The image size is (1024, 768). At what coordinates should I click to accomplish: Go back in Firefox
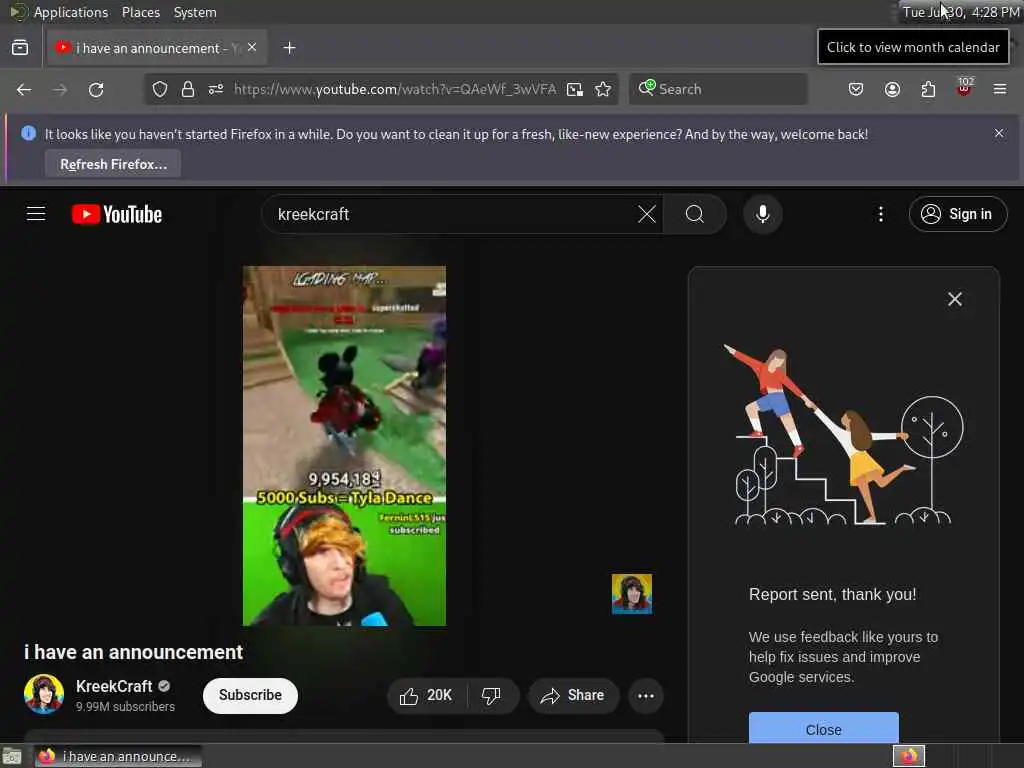coord(24,89)
